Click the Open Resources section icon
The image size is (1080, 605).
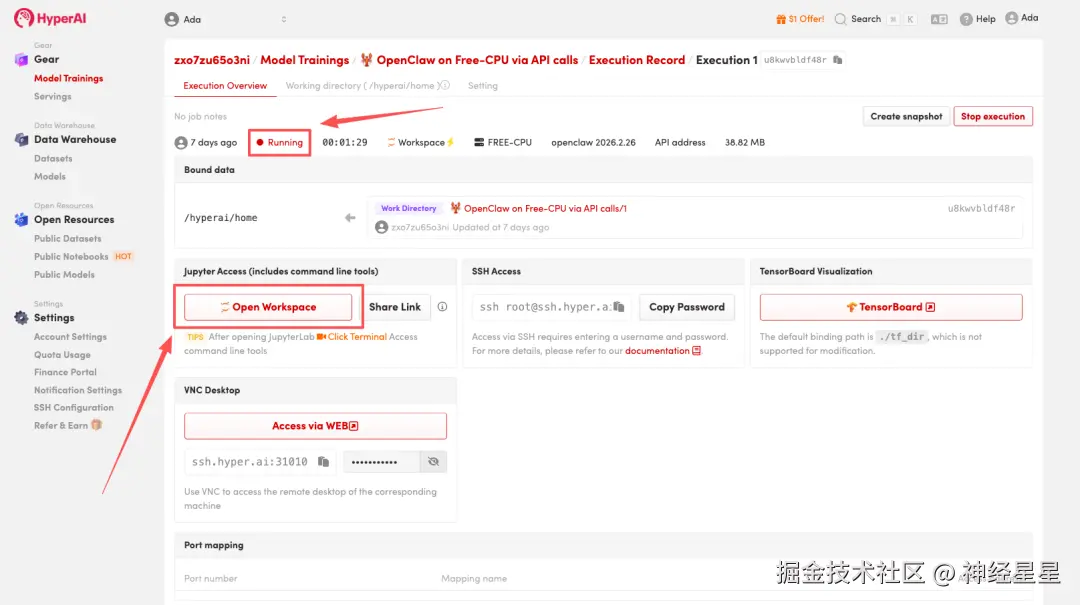pyautogui.click(x=21, y=219)
